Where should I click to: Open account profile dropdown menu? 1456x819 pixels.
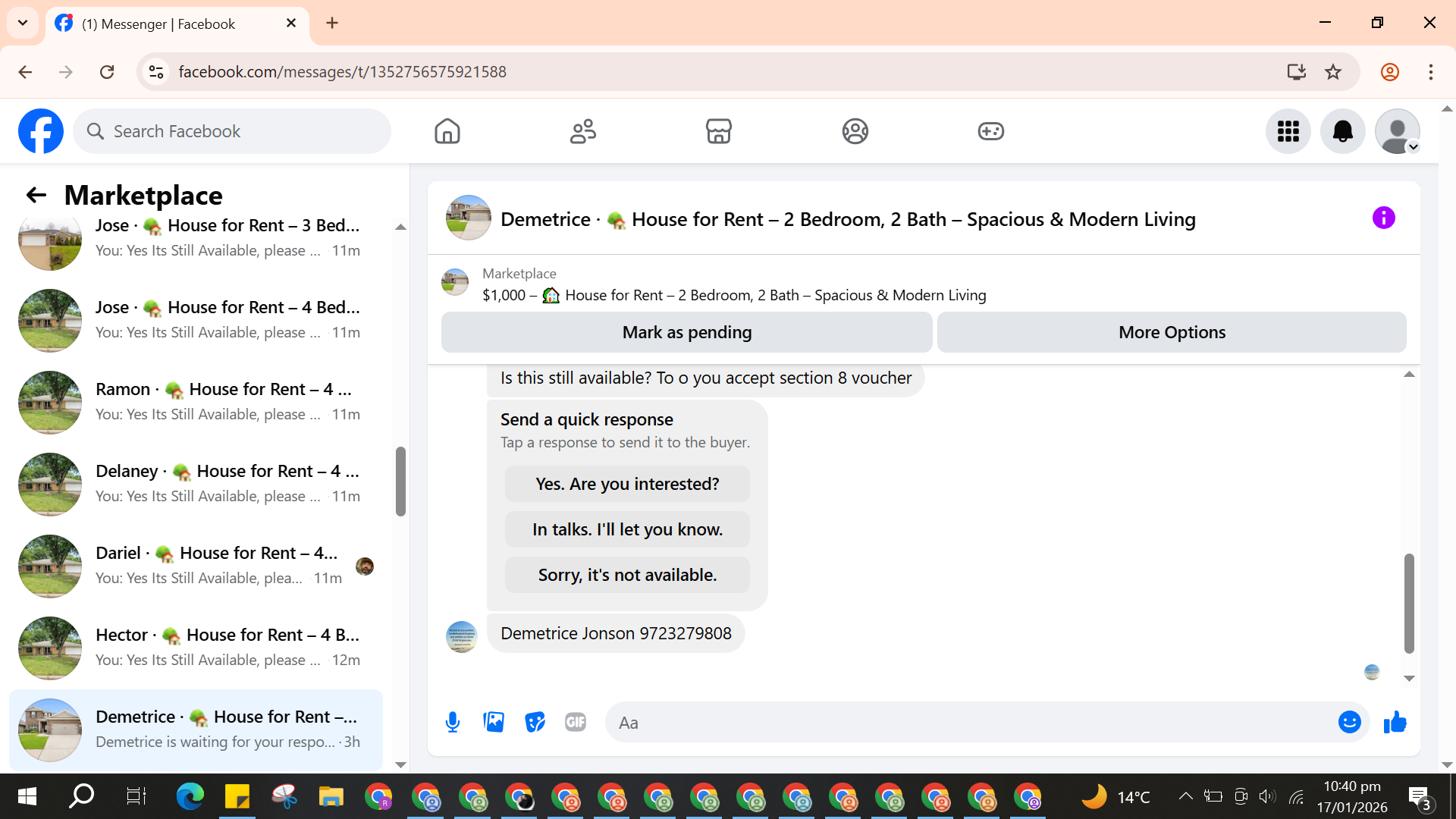[x=1397, y=131]
